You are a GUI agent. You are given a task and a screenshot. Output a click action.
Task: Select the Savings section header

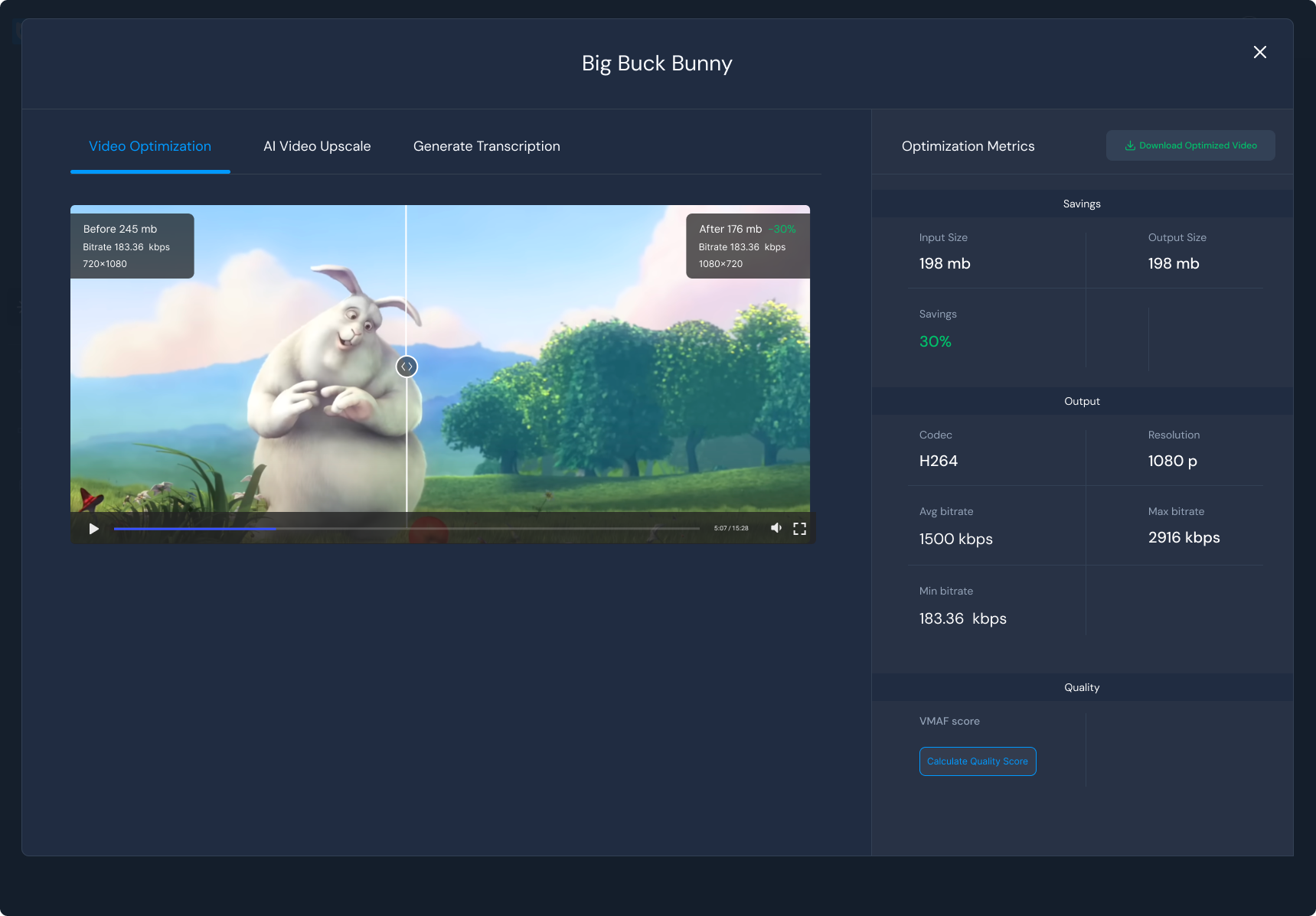click(1081, 204)
